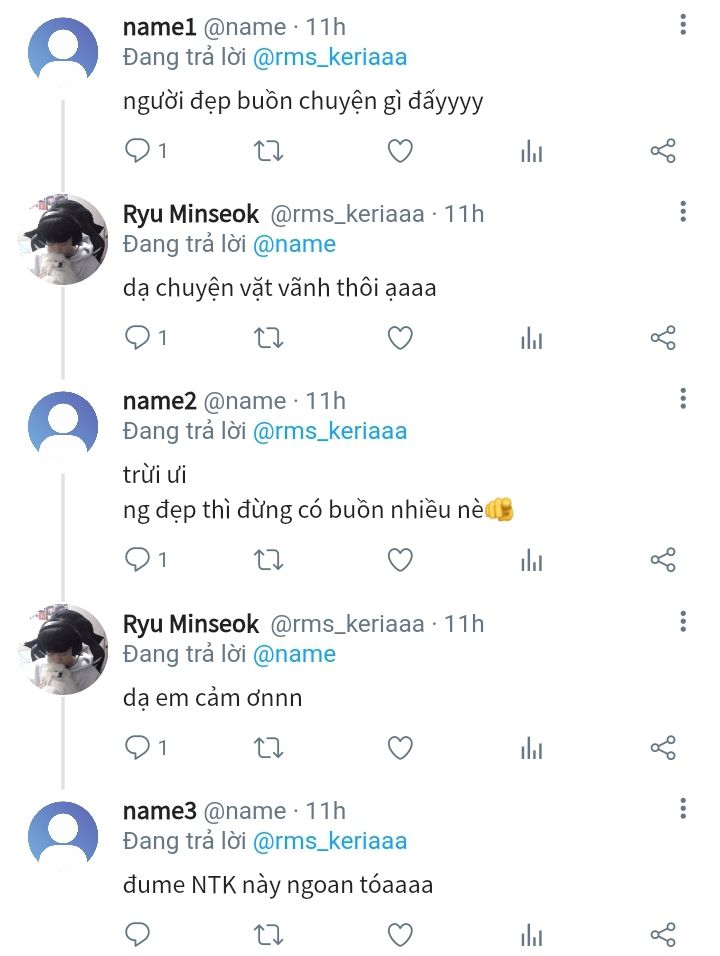720x956 pixels.
Task: Open three-dot menu on 'dạ em cảm ơnnn' tweet
Action: pos(682,622)
